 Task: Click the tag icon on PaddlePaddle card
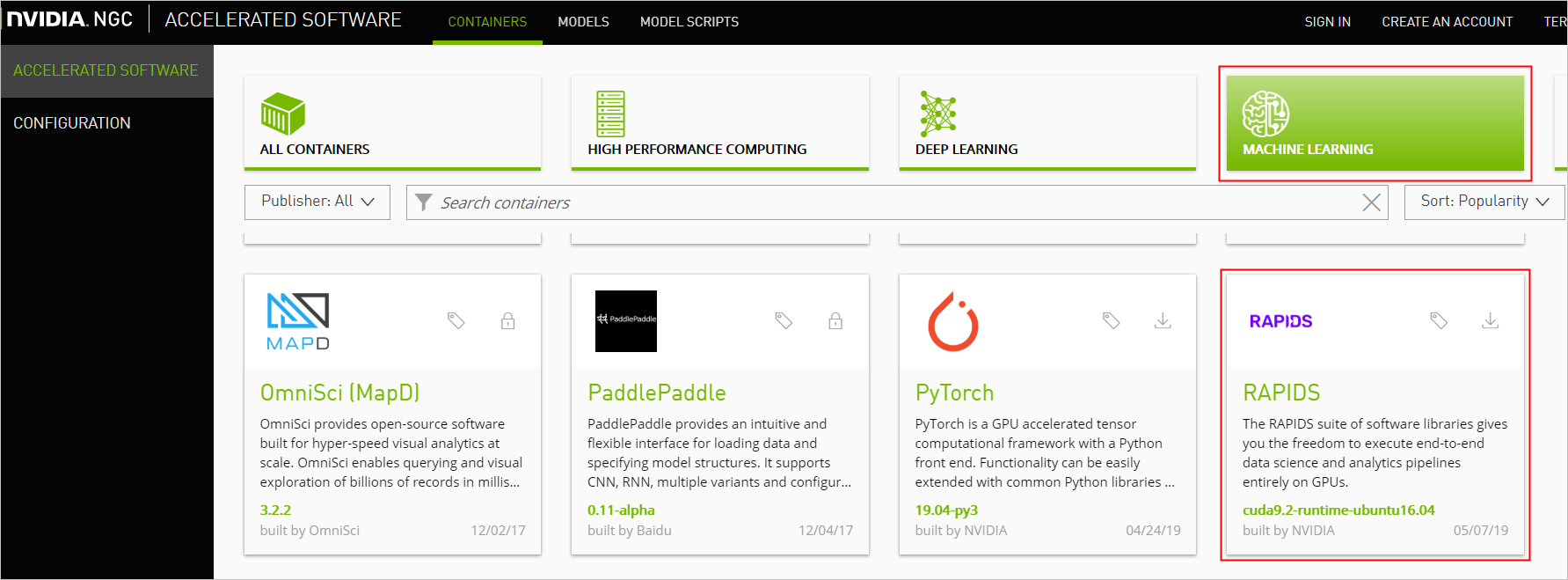784,320
